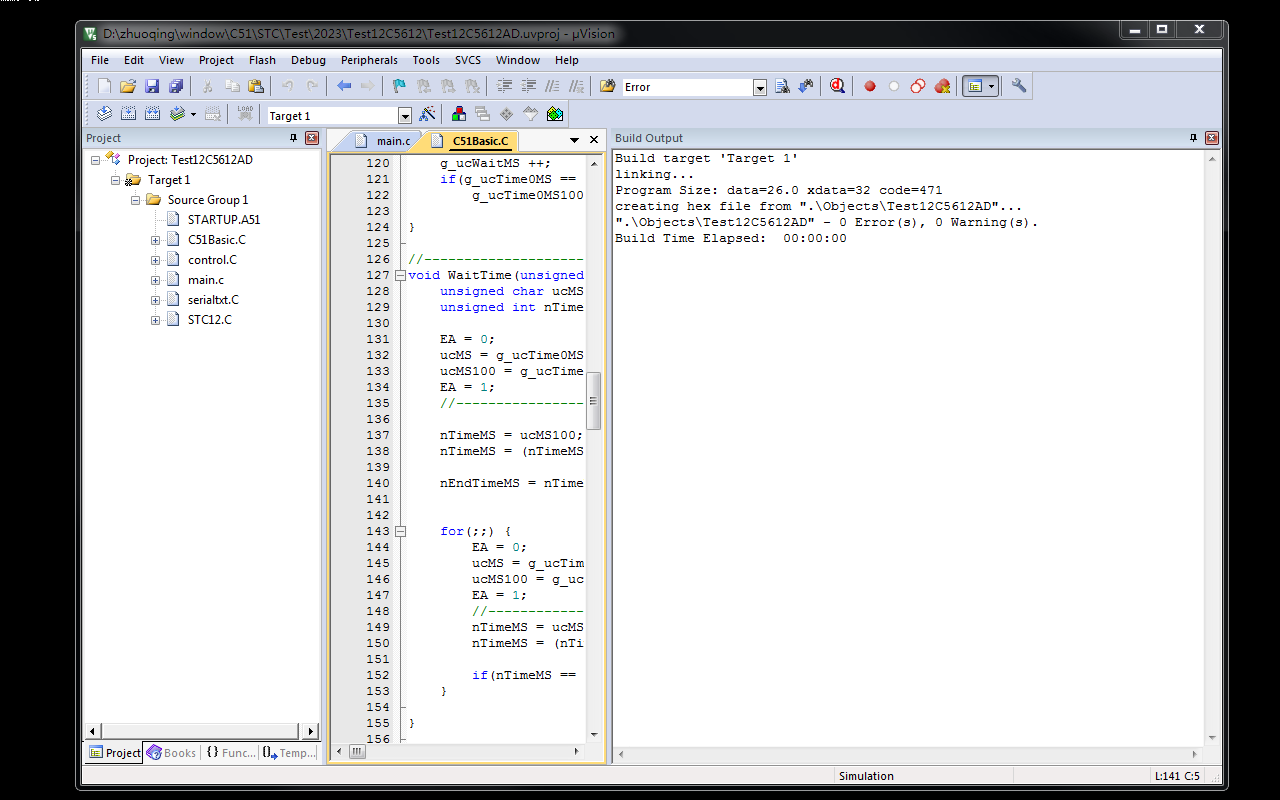Open the Error search dropdown
The image size is (1280, 800).
pyautogui.click(x=760, y=88)
